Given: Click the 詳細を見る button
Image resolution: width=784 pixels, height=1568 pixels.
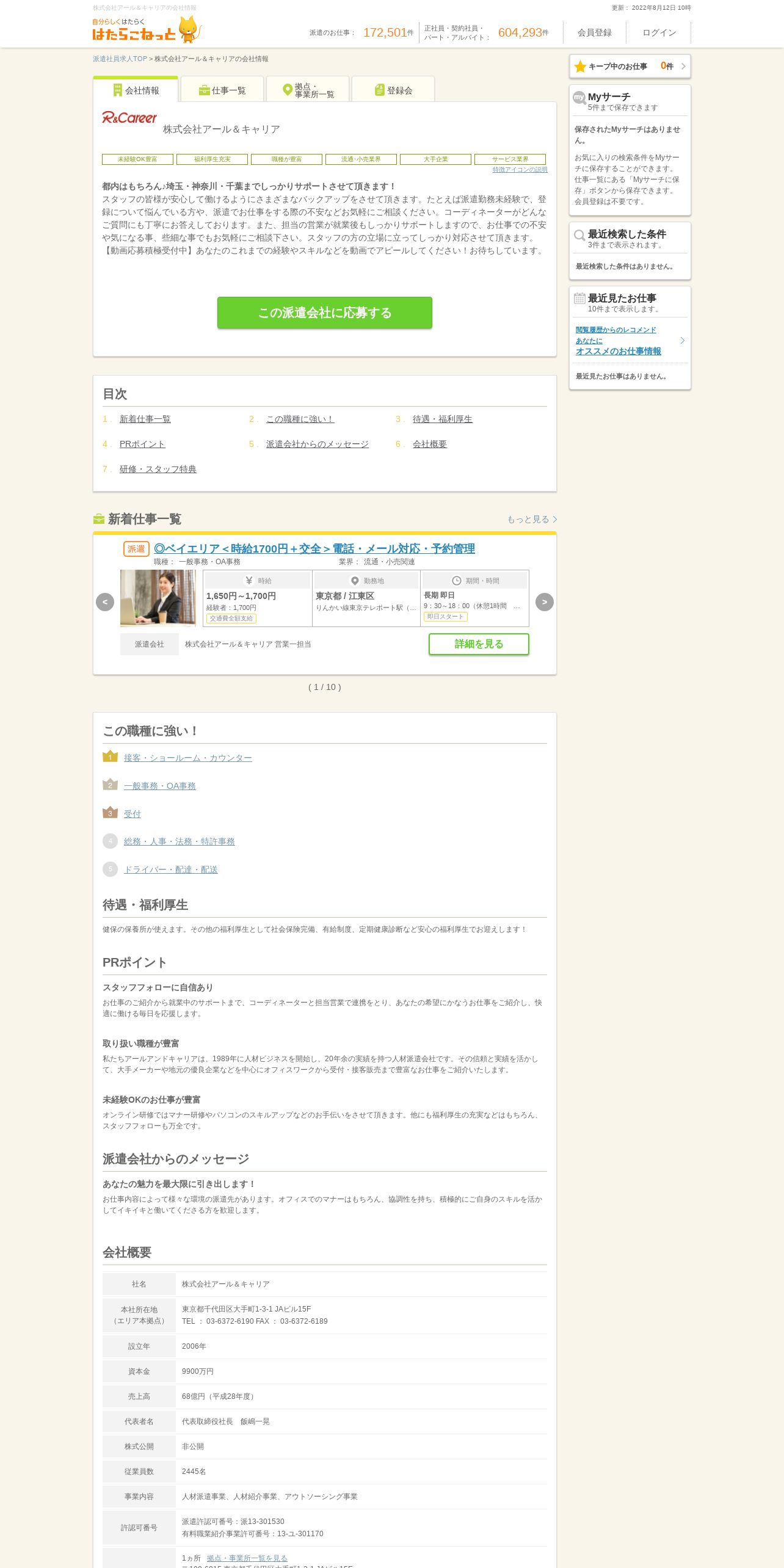Looking at the screenshot, I should tap(479, 644).
